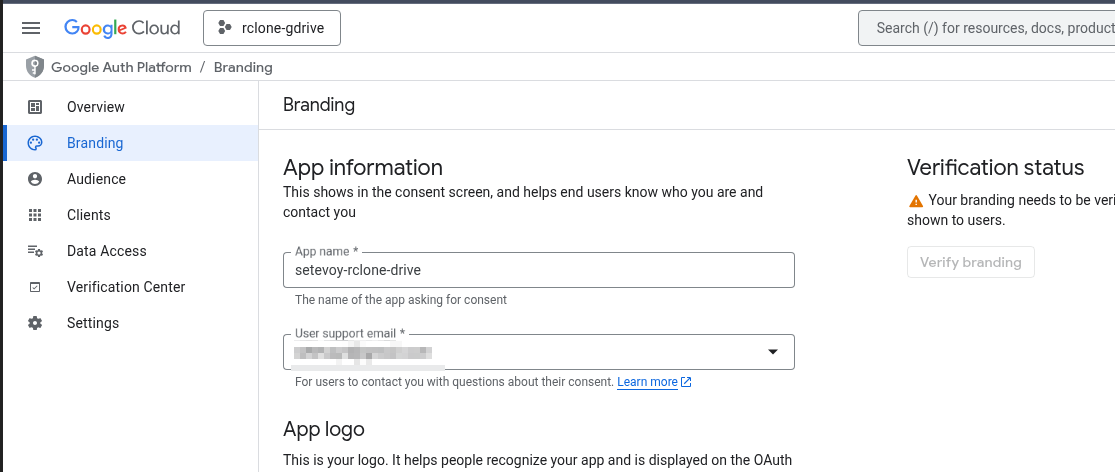Open the hamburger navigation menu
This screenshot has width=1115, height=472.
[x=31, y=28]
